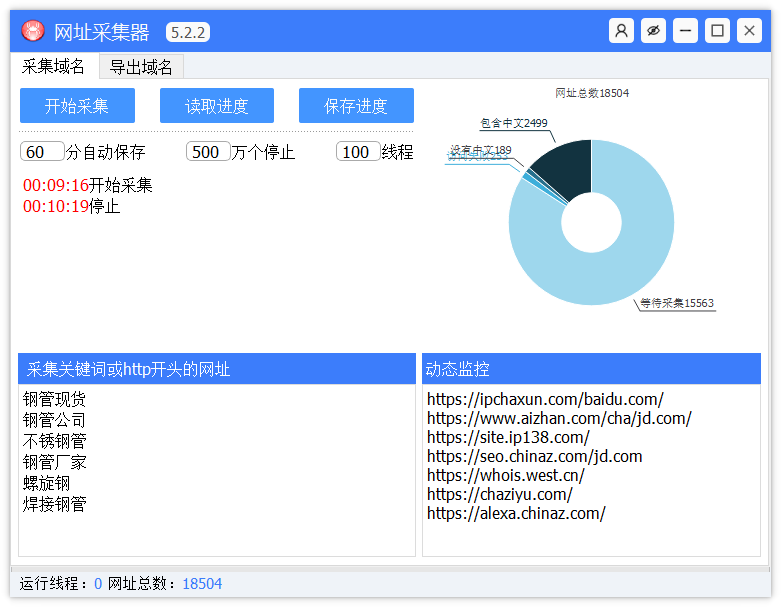The height and width of the screenshot is (607, 781).
Task: Click the red app logo icon
Action: pos(33,32)
